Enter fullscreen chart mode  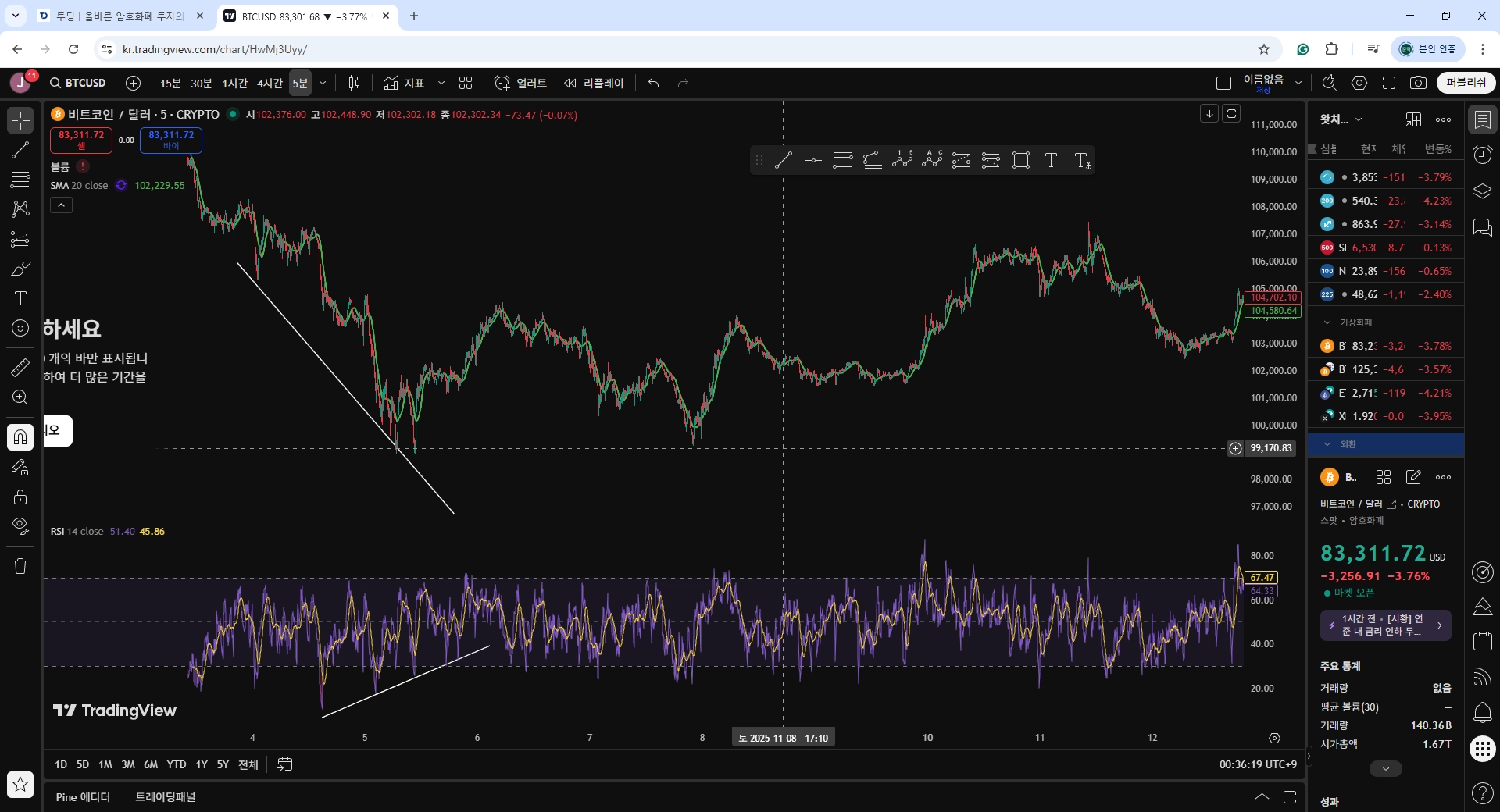point(1389,83)
